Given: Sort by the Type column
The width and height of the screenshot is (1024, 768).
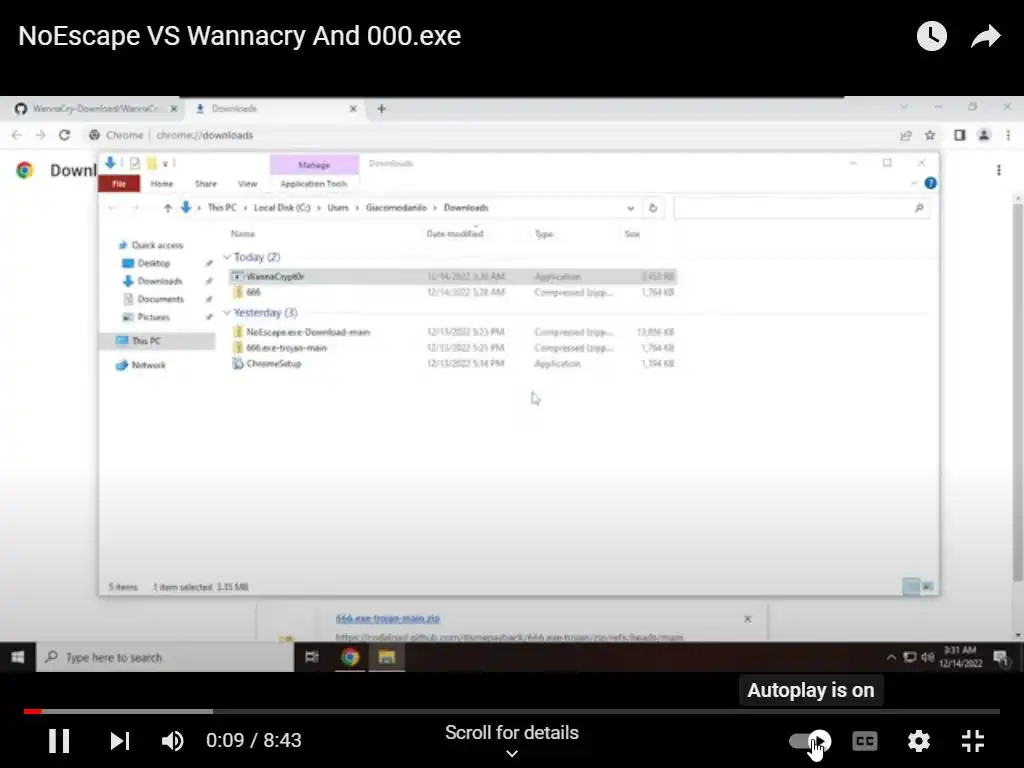Looking at the screenshot, I should click(544, 234).
